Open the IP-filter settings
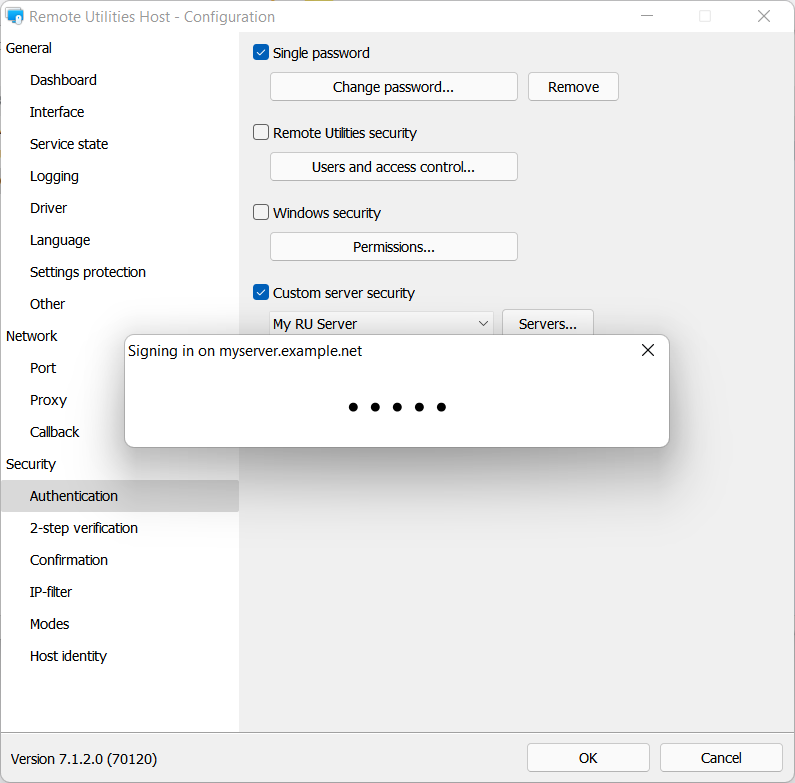This screenshot has width=795, height=783. [x=51, y=592]
